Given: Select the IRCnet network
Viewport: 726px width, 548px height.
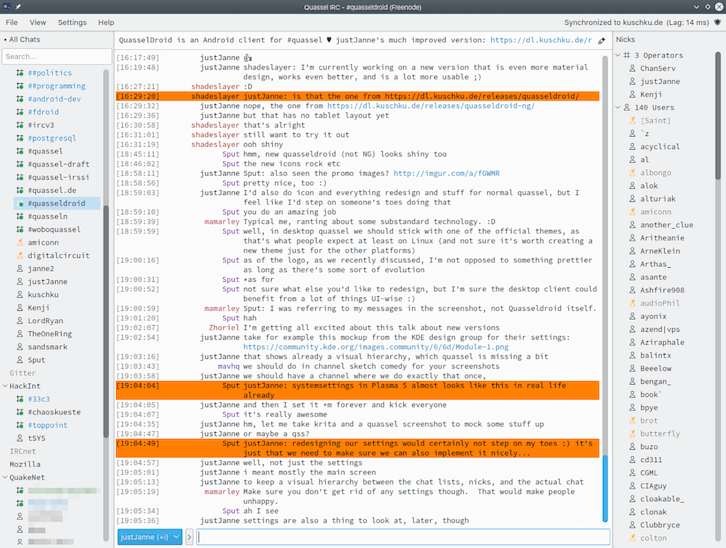Looking at the screenshot, I should click(22, 451).
